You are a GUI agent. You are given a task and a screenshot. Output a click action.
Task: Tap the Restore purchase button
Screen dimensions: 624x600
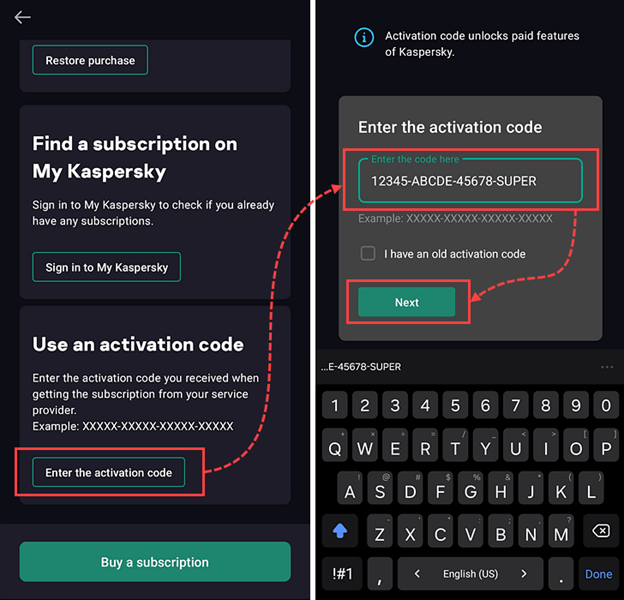pos(90,60)
